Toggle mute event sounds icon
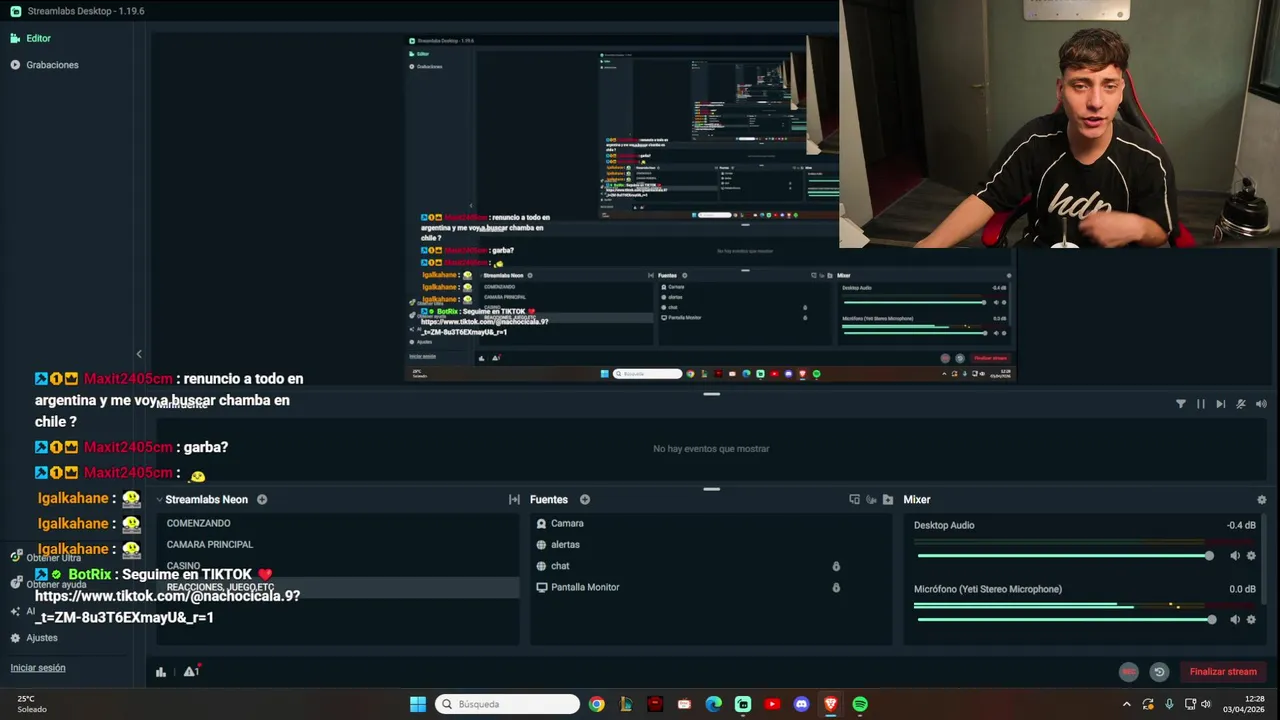Viewport: 1280px width, 720px height. coord(1241,404)
